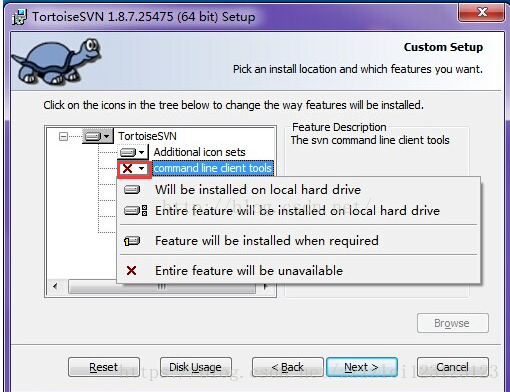Choose Entire feature will be installed locally
510x392 pixels.
[298, 211]
